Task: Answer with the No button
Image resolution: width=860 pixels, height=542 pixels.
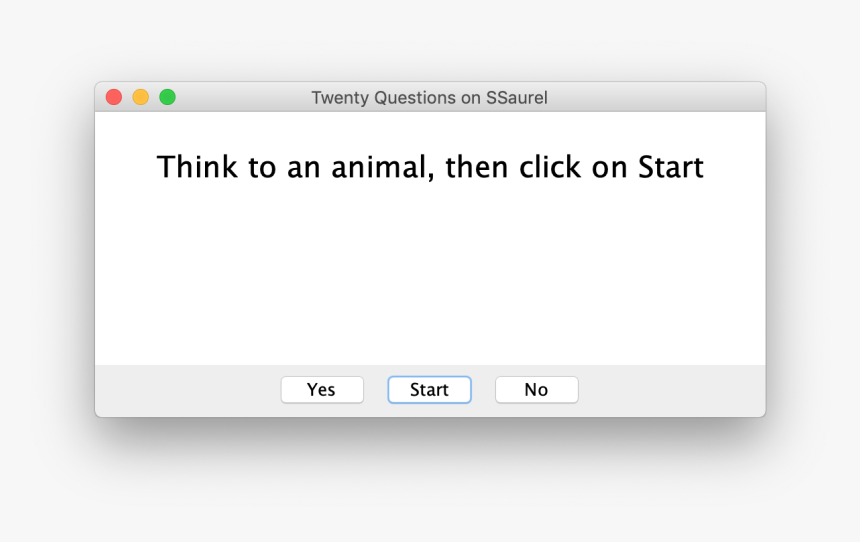Action: pyautogui.click(x=536, y=390)
